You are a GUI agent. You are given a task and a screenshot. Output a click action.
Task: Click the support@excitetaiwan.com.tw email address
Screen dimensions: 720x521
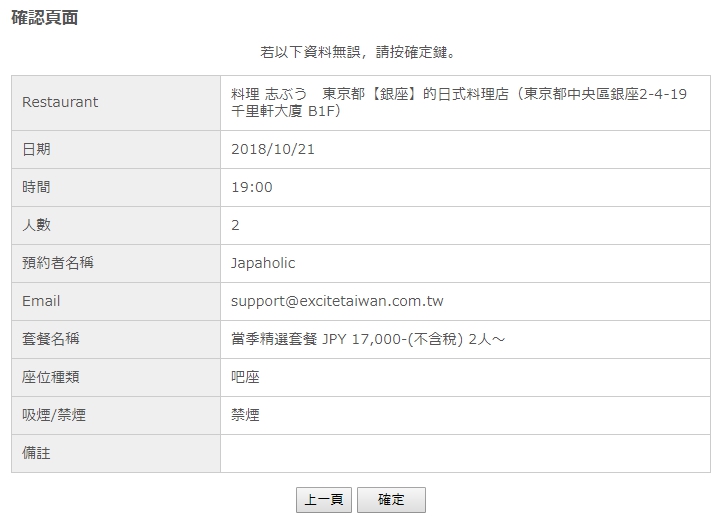pos(337,301)
